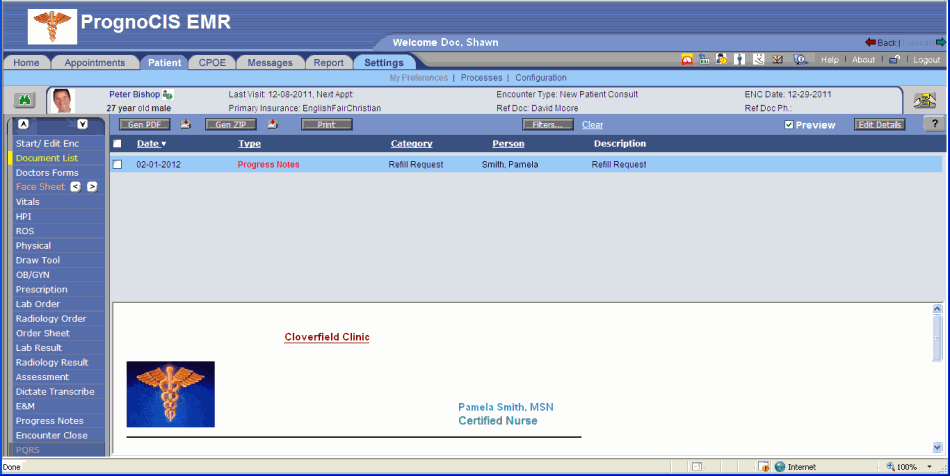Open the Patient tab
The height and width of the screenshot is (476, 950).
[164, 62]
